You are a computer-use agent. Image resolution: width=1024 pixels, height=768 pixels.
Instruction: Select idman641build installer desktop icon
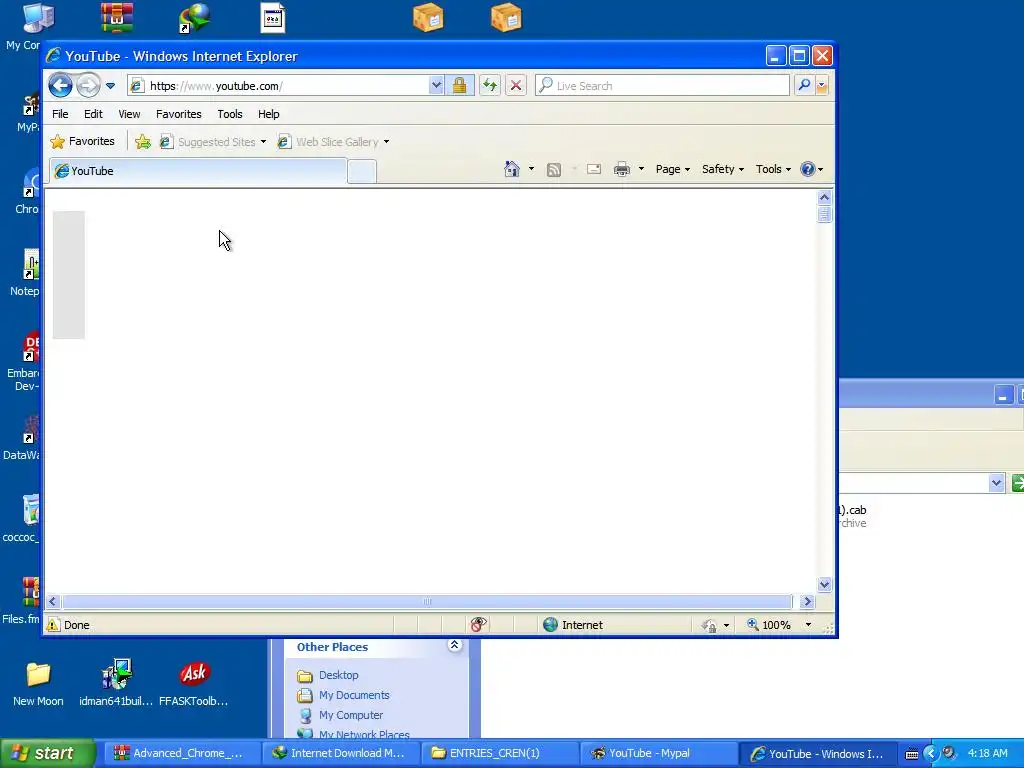[116, 682]
